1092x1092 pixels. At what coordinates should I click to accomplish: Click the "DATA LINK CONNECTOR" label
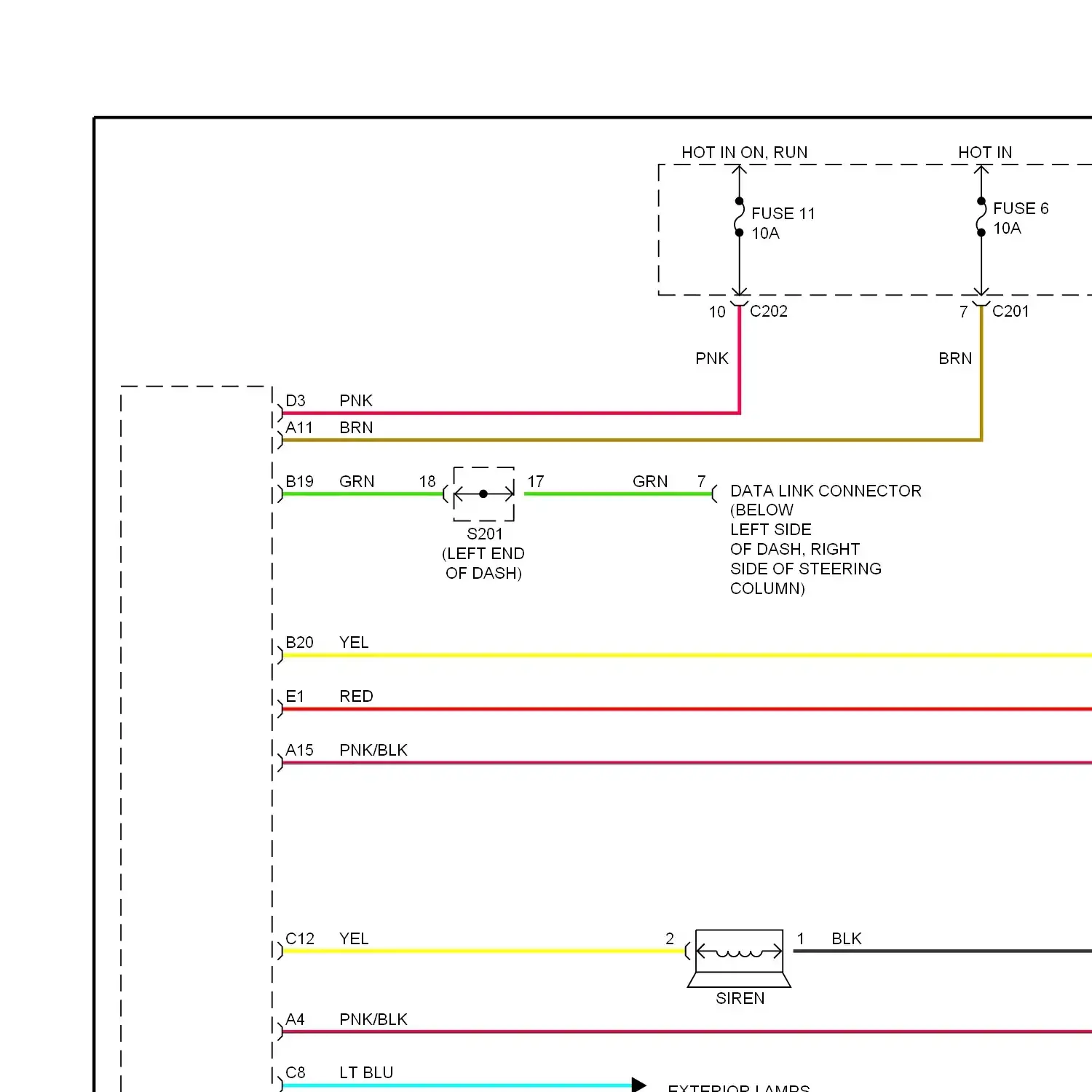click(826, 491)
